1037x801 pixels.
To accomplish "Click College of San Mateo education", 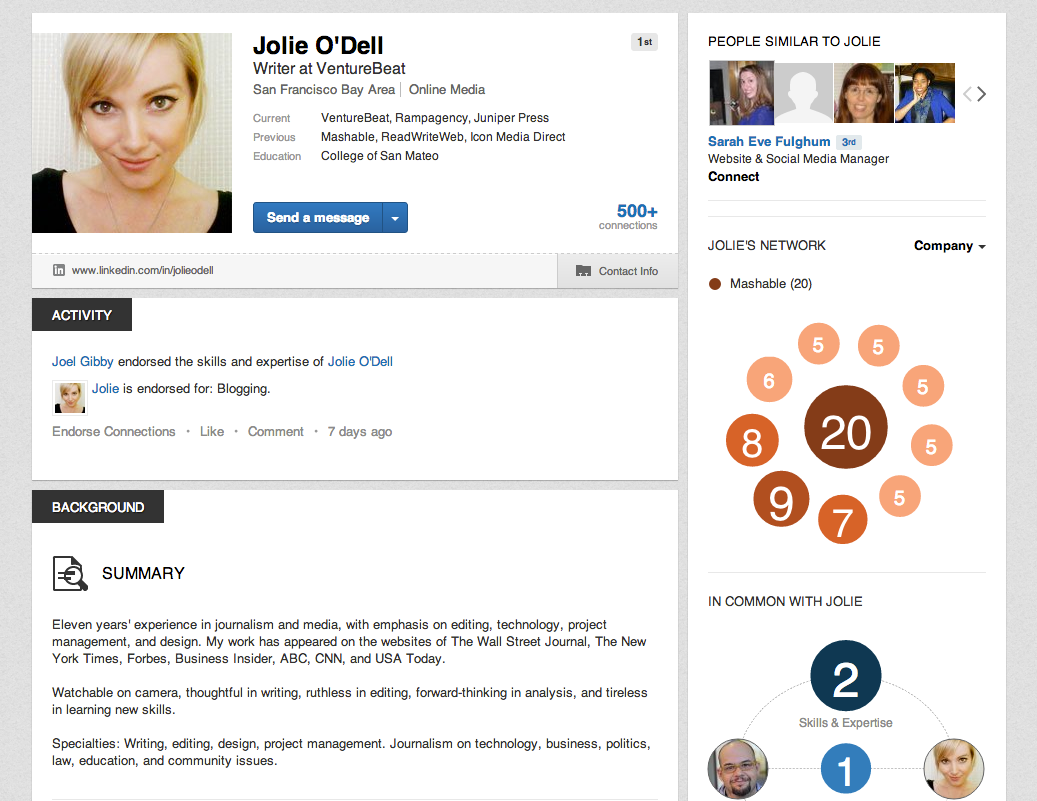I will point(380,155).
